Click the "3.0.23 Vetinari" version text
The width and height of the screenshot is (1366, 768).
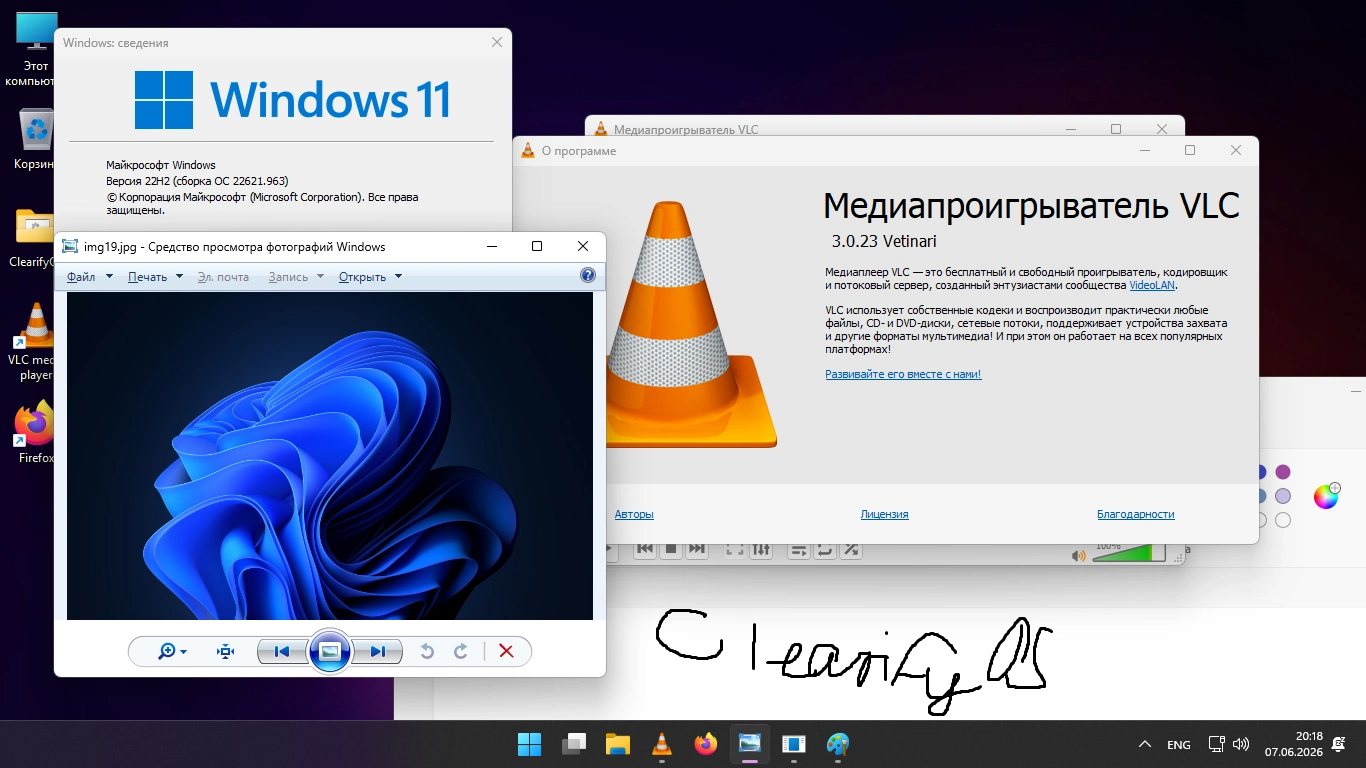coord(884,241)
